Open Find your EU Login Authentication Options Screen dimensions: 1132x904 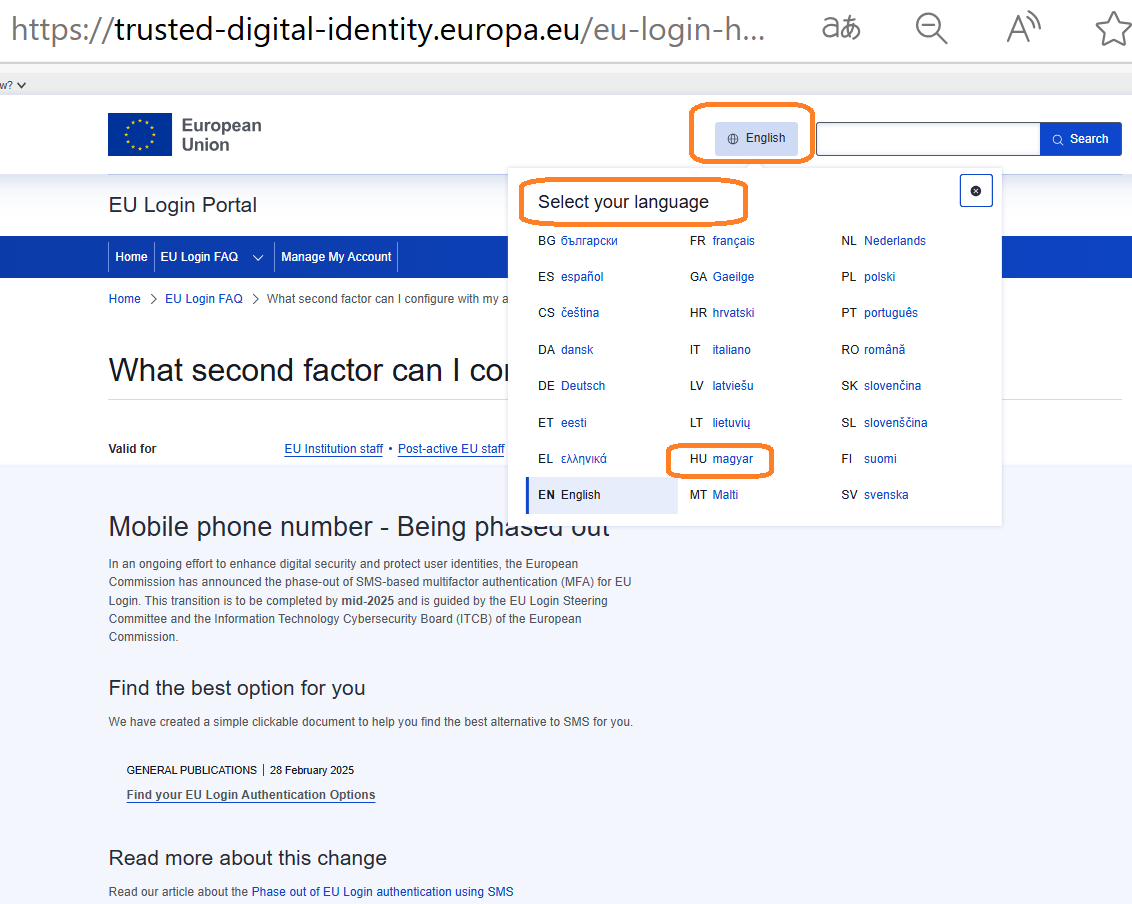(x=251, y=795)
